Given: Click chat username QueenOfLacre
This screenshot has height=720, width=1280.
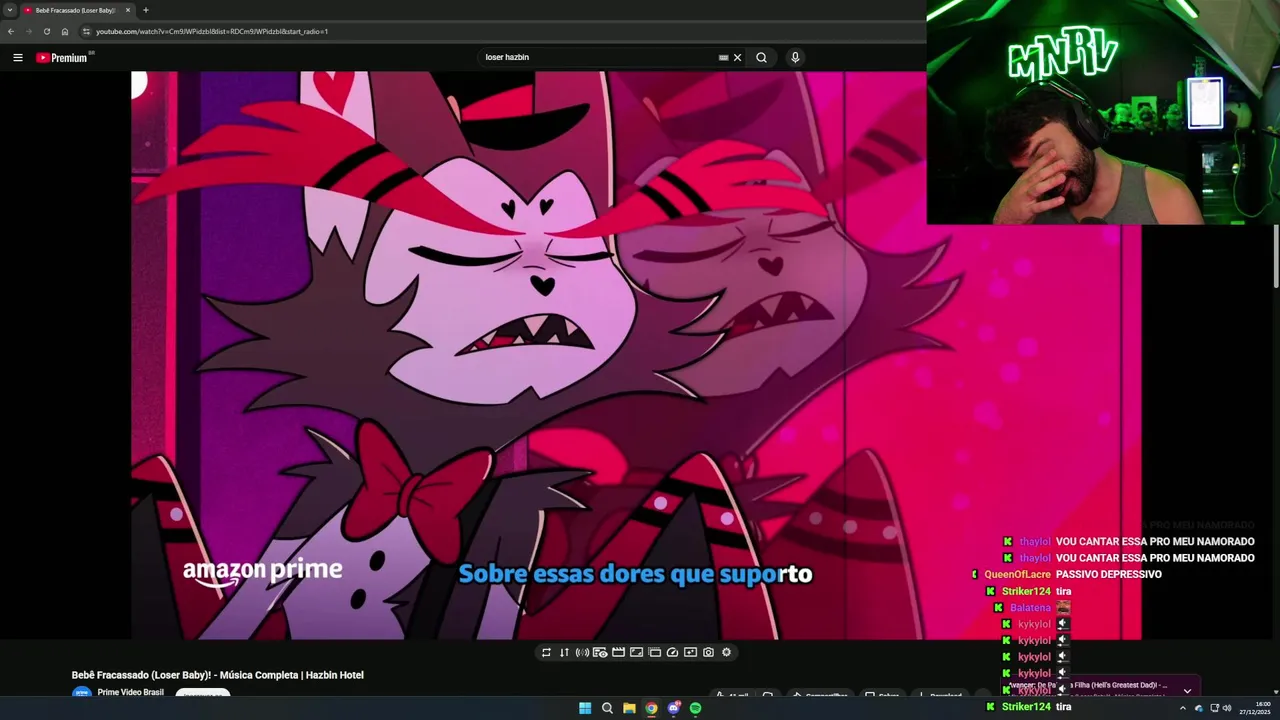Looking at the screenshot, I should 1017,574.
